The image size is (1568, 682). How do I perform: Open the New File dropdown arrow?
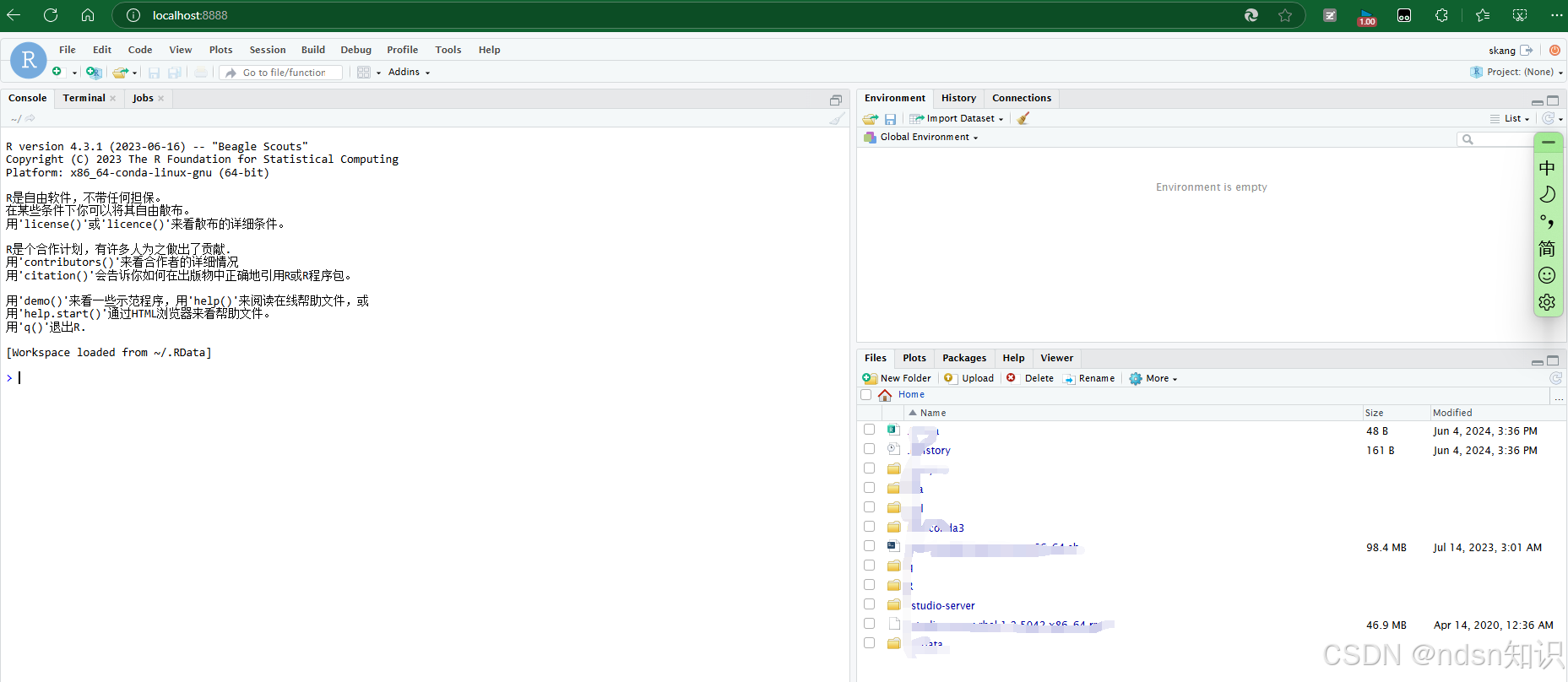[x=74, y=73]
